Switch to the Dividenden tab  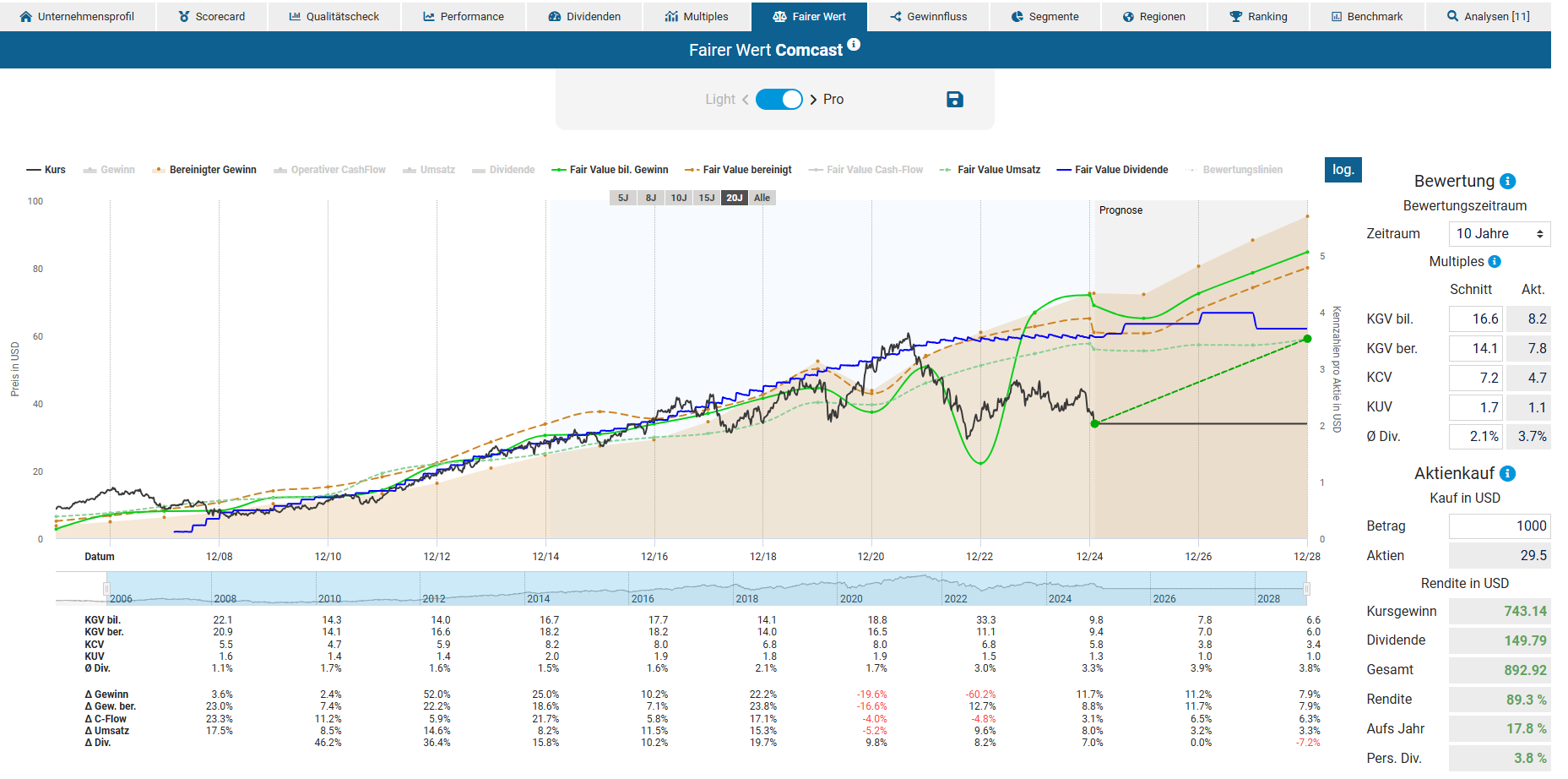584,16
